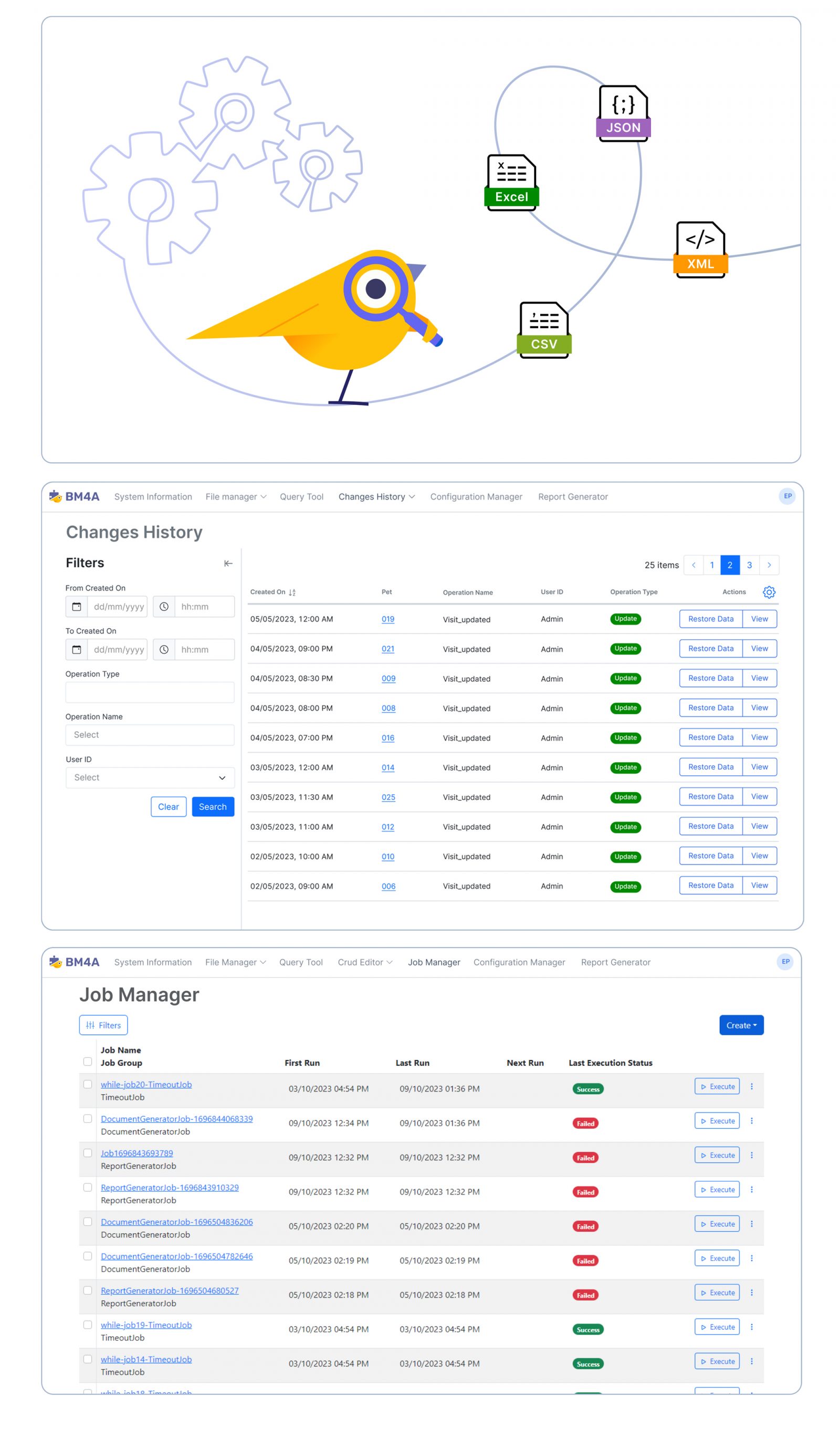The image size is (840, 1436).
Task: Open the DocumentGeneratorJob-1696844068339 link
Action: point(176,1119)
